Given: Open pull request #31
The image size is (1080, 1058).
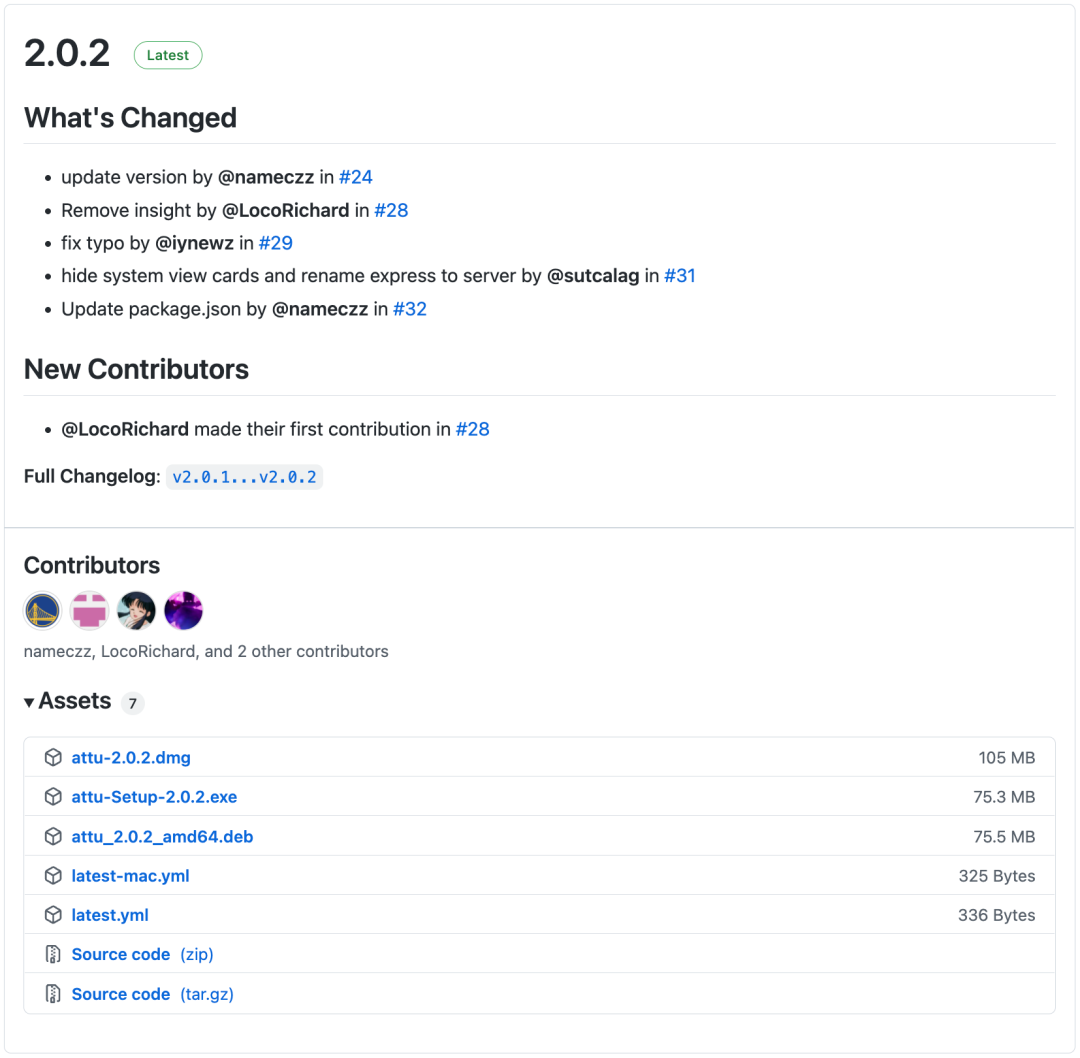Looking at the screenshot, I should tap(680, 276).
